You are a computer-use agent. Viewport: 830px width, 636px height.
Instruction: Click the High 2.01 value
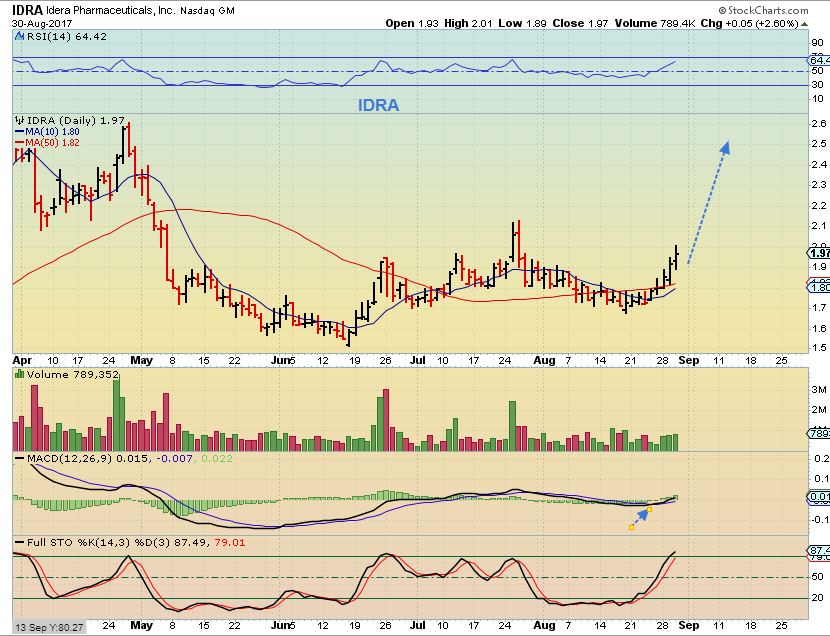[x=468, y=23]
